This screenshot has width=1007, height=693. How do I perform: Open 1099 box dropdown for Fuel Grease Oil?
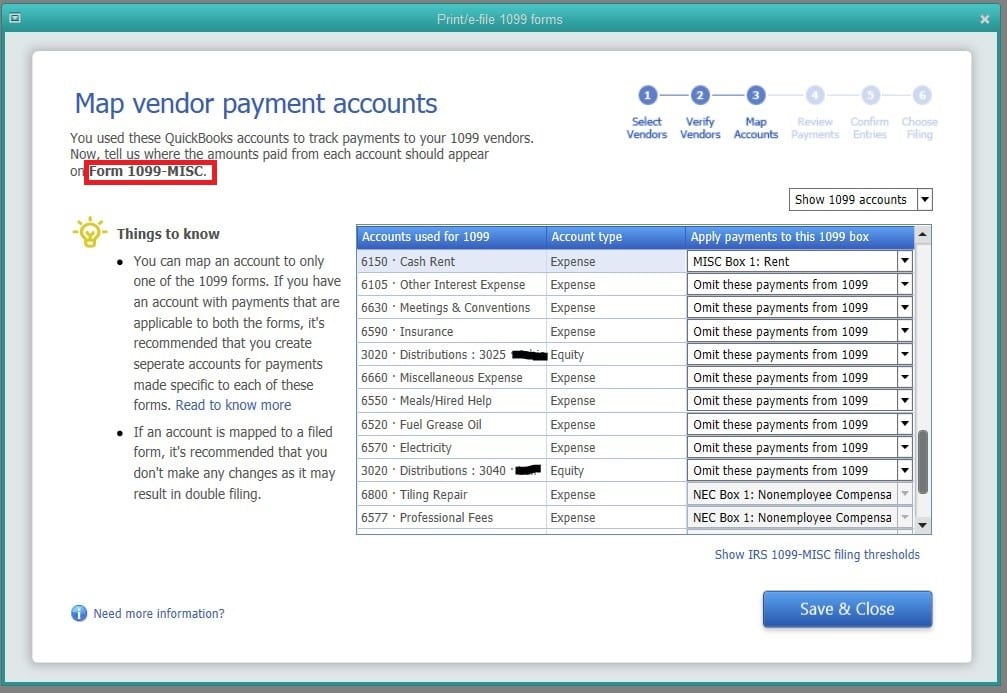[x=905, y=424]
